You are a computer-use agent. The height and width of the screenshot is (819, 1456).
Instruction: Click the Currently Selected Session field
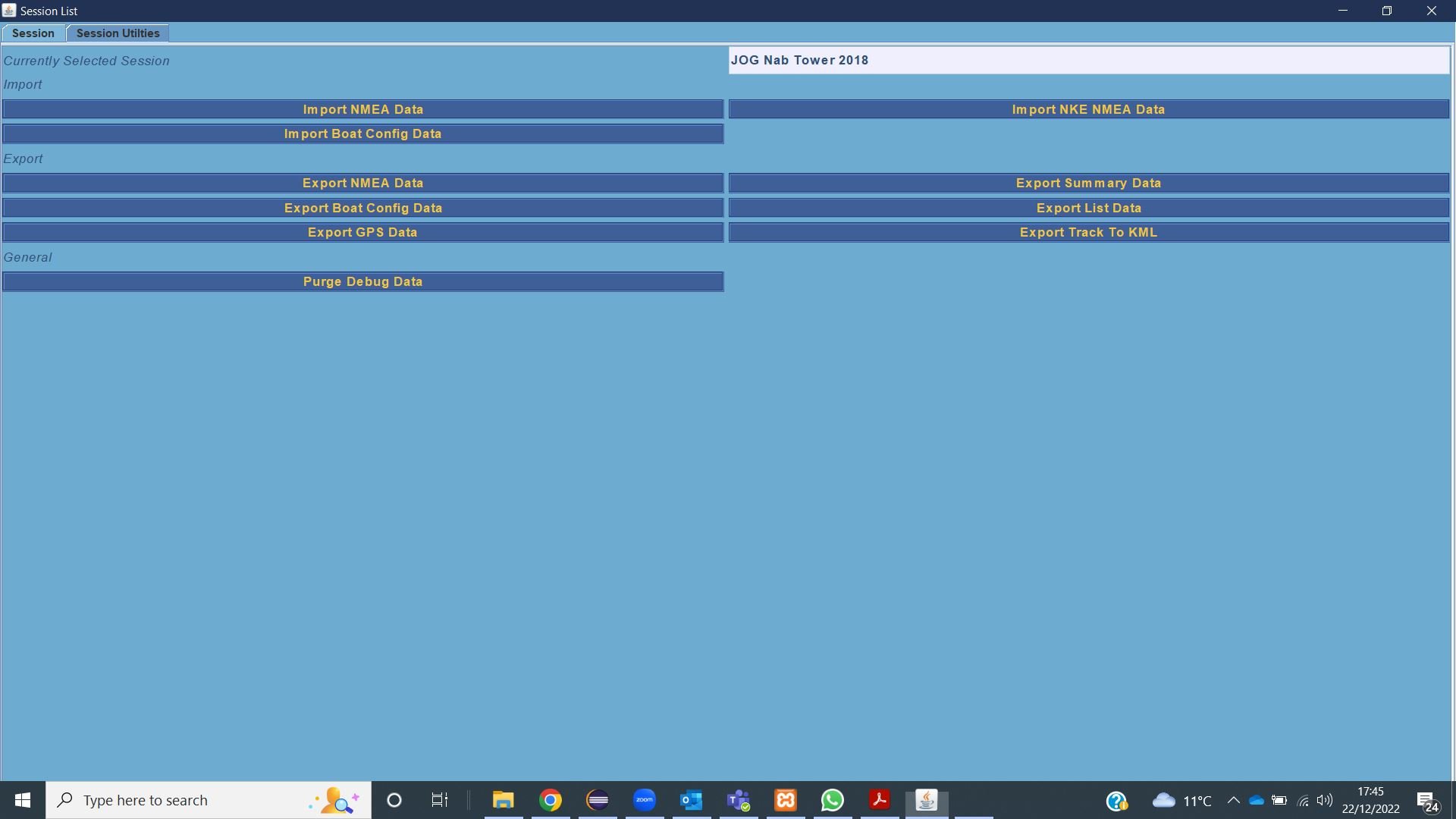pyautogui.click(x=1088, y=60)
